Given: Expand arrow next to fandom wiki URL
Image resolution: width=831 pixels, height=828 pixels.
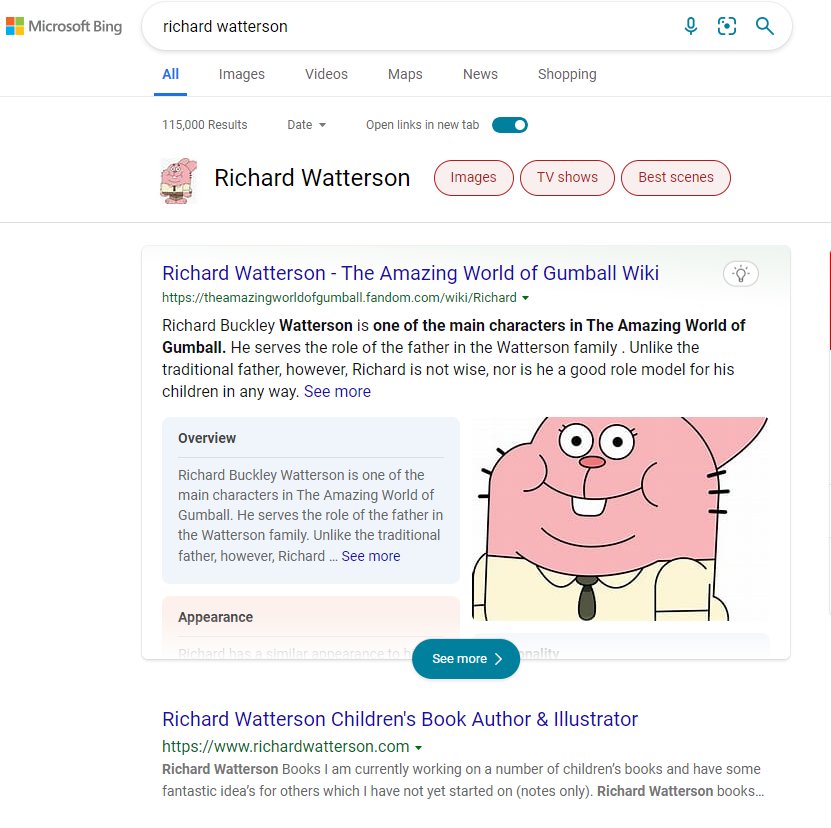Looking at the screenshot, I should pos(526,298).
